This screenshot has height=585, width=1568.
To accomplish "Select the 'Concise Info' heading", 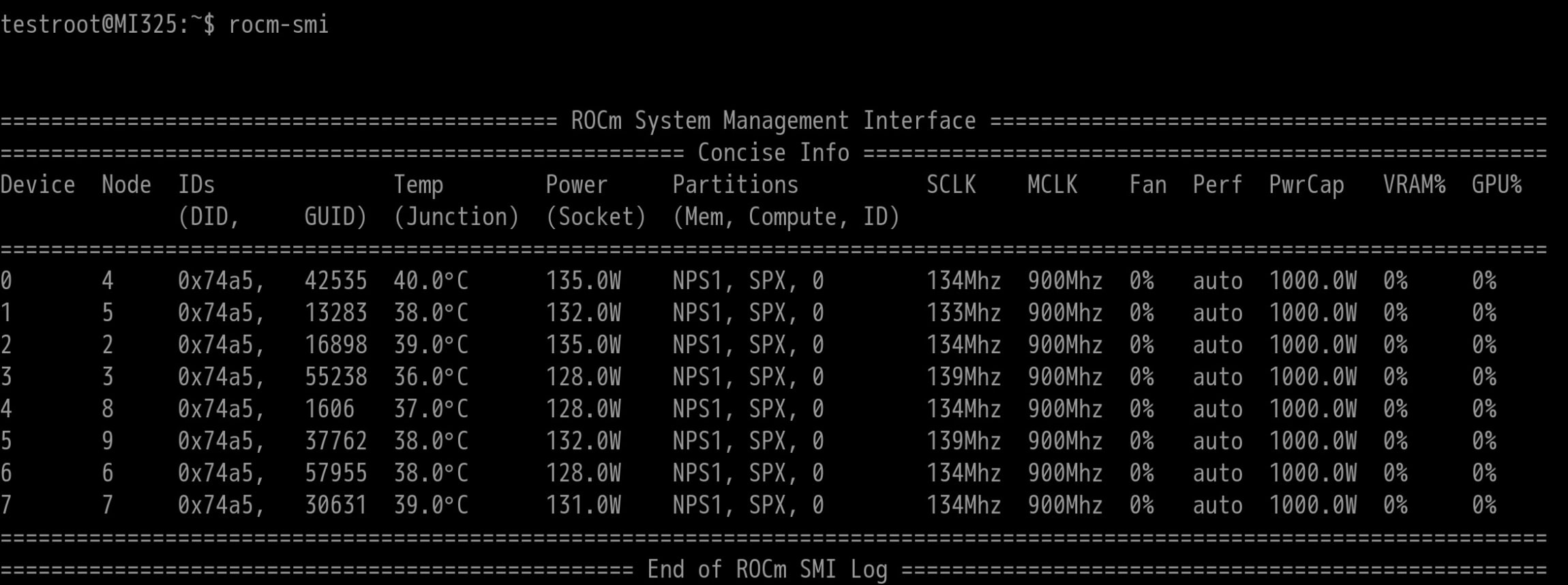I will 773,153.
